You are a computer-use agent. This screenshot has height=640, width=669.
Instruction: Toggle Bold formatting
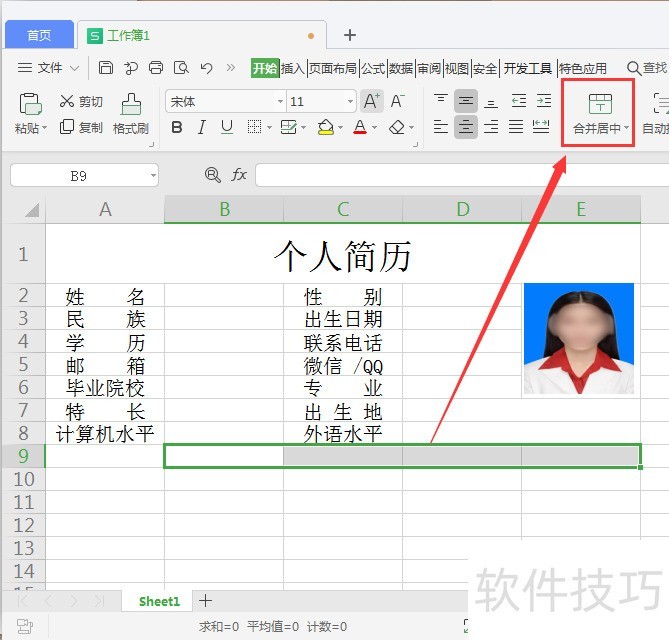(177, 127)
